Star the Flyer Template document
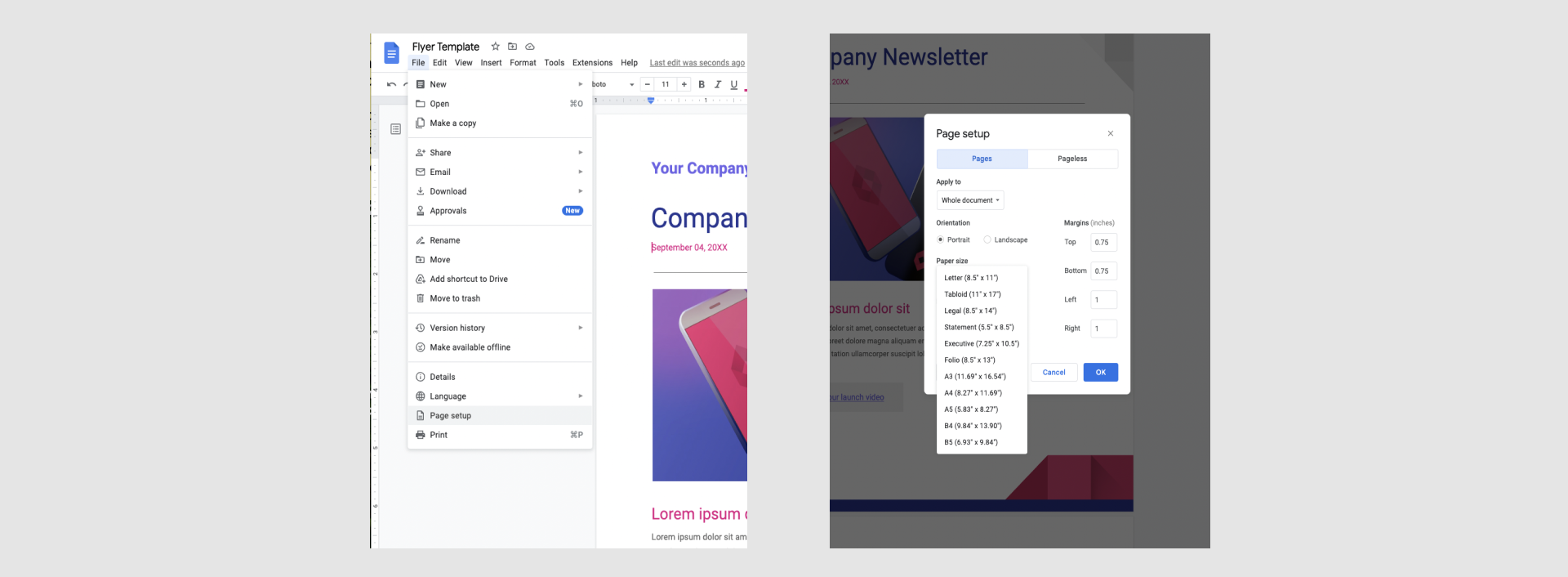The height and width of the screenshot is (577, 1568). click(495, 47)
